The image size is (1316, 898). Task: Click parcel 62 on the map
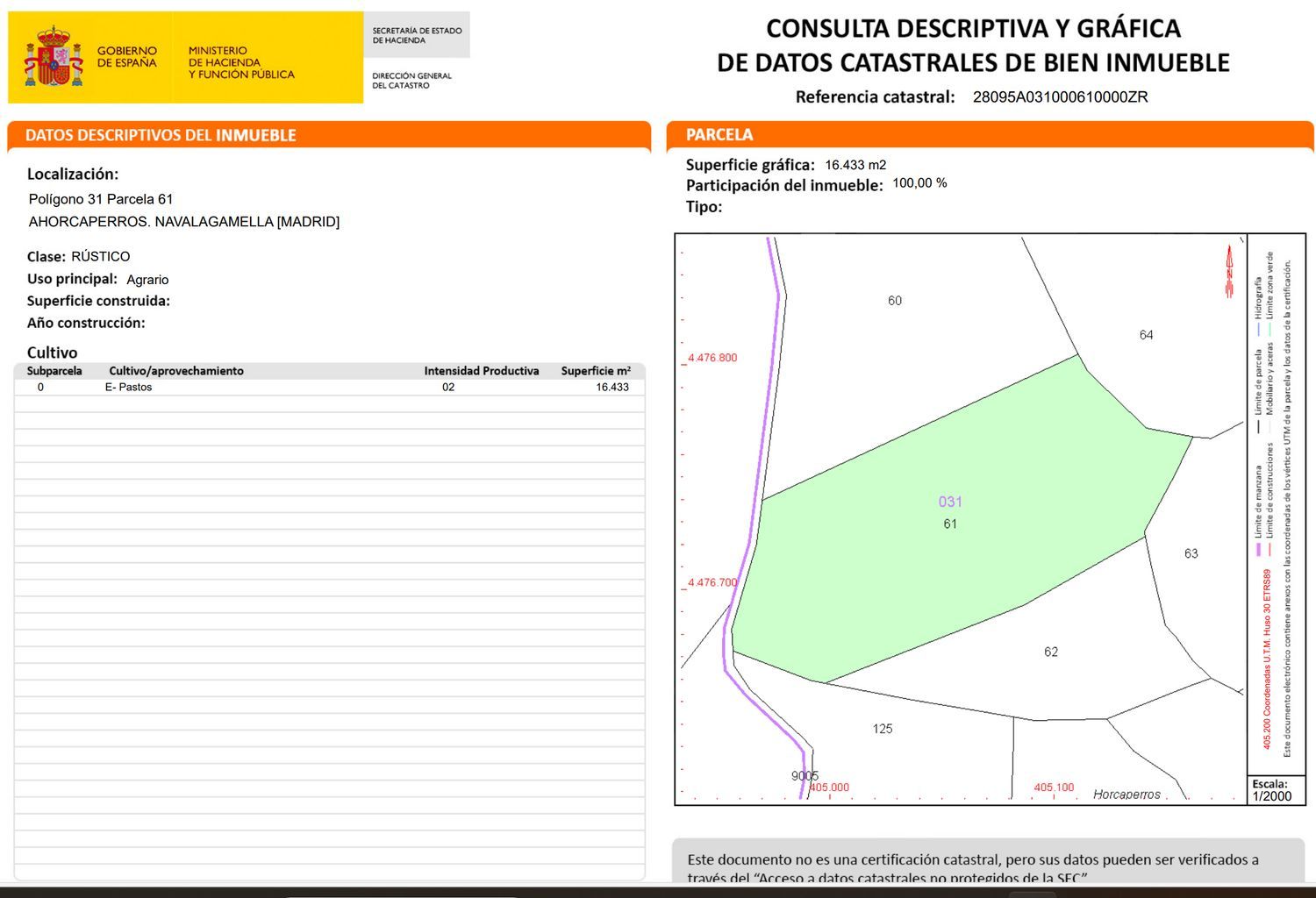(1050, 652)
